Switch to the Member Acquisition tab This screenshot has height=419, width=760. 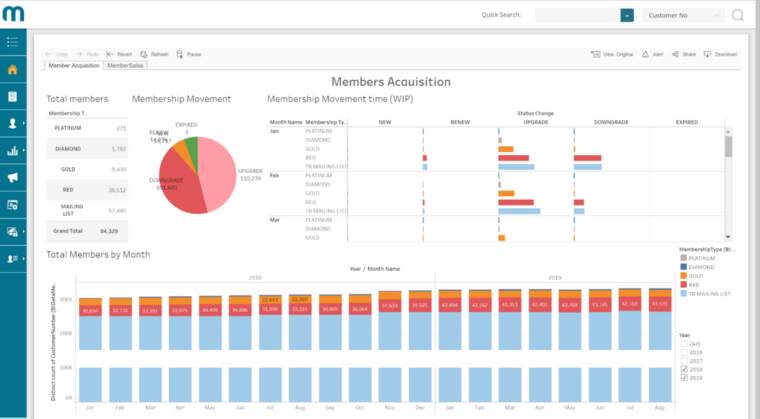(74, 65)
